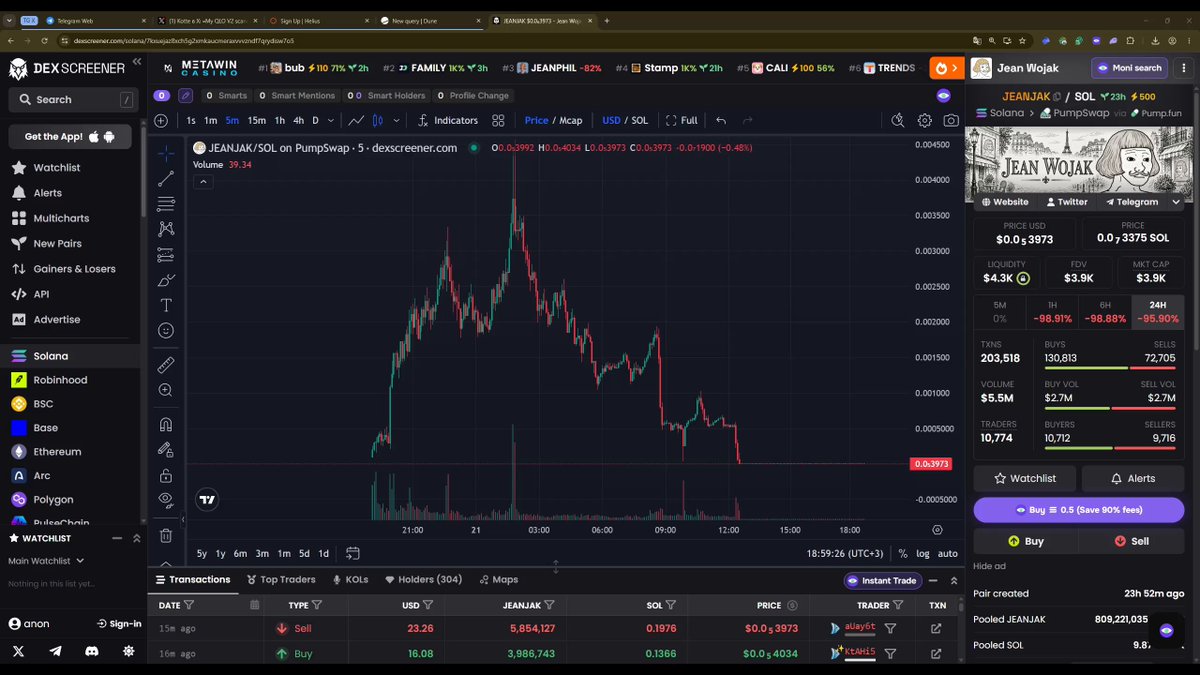
Task: Select the trend line drawing tool
Action: [x=166, y=178]
